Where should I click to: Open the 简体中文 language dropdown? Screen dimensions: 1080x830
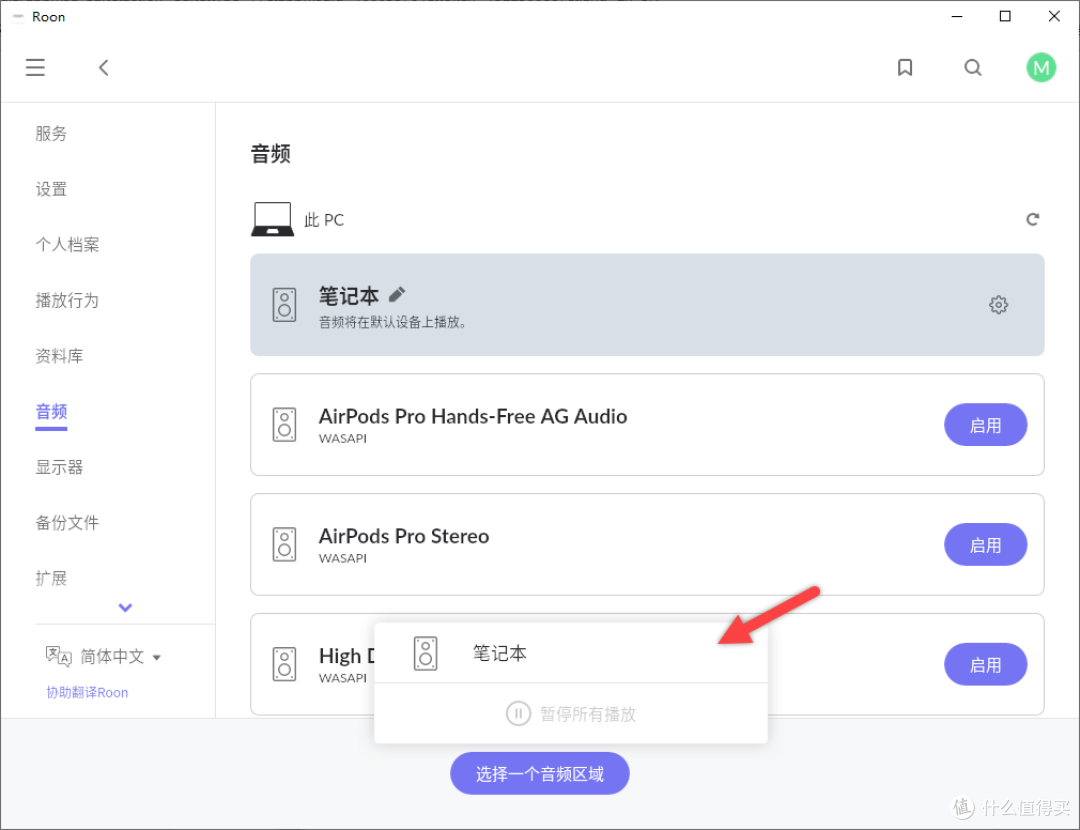pyautogui.click(x=120, y=657)
